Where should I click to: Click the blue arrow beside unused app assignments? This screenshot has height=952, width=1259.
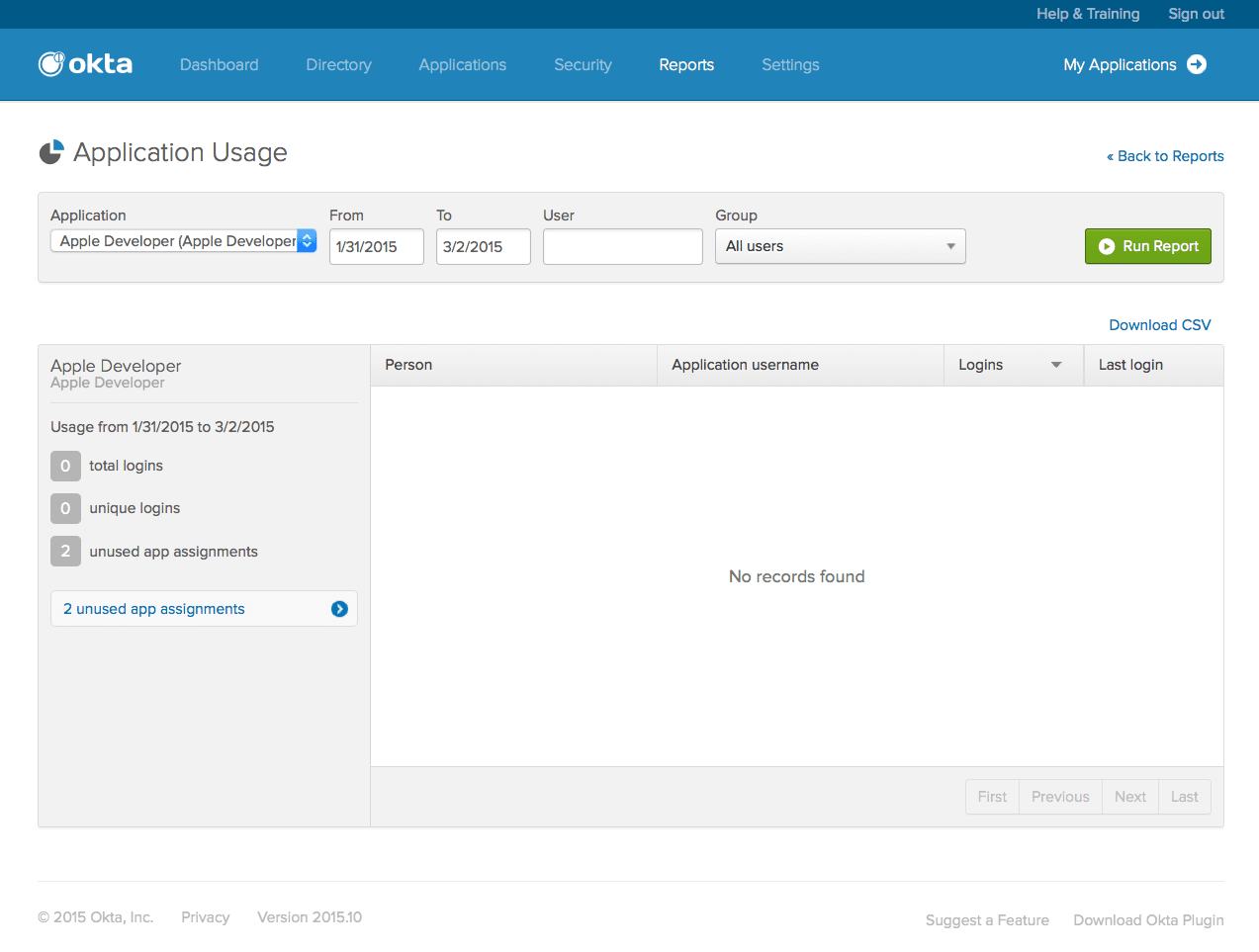[339, 609]
